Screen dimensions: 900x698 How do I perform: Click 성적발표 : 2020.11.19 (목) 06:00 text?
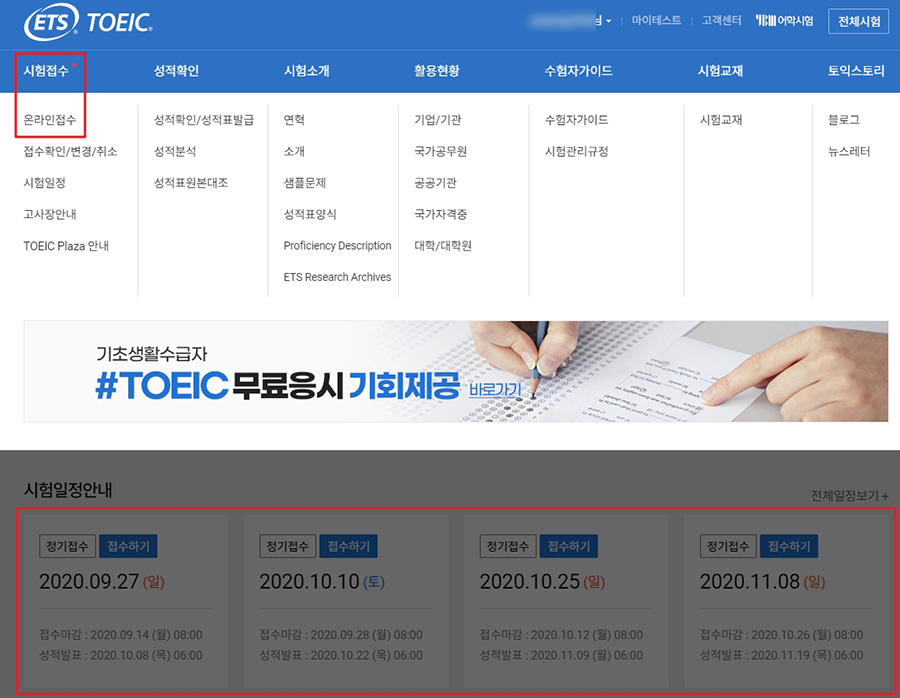781,655
